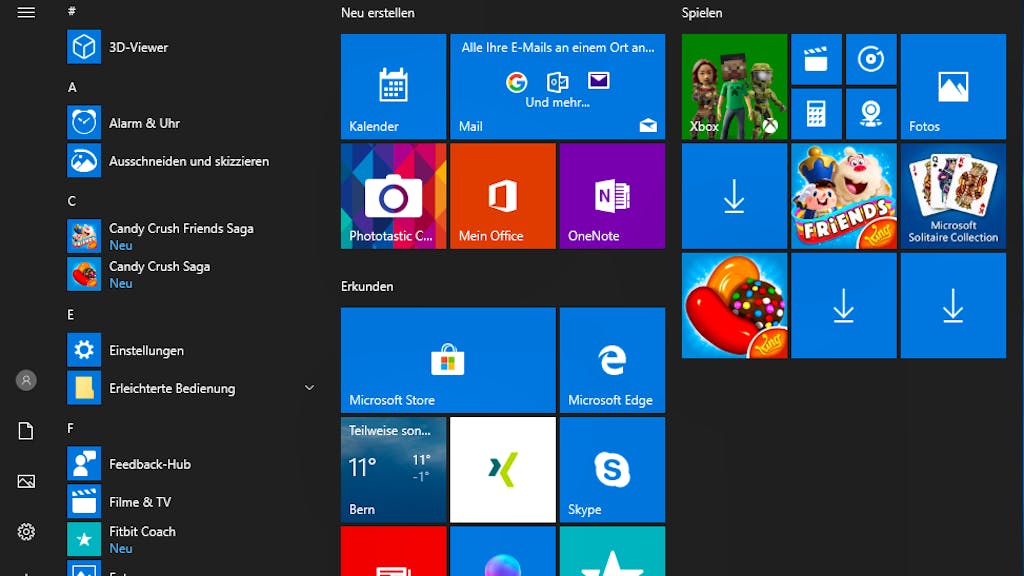
Task: Open the Documents icon in the left rail
Action: (26, 431)
